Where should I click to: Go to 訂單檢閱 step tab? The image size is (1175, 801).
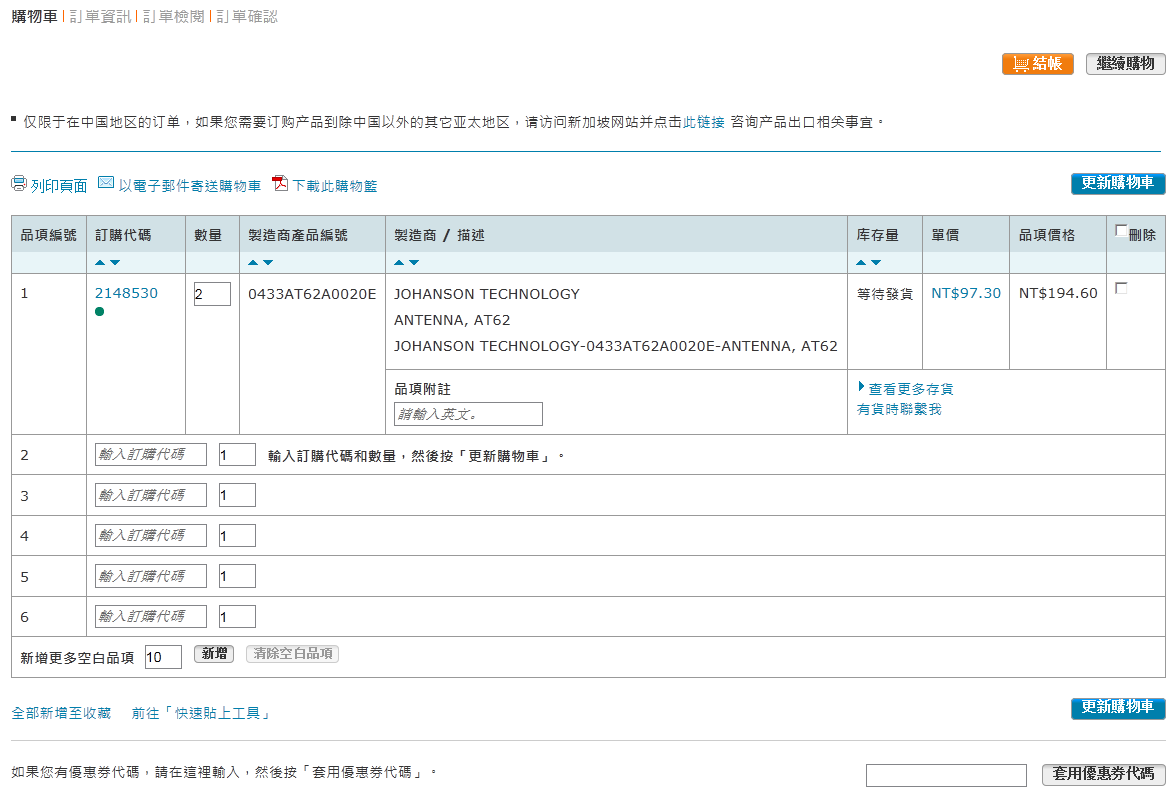pos(174,16)
